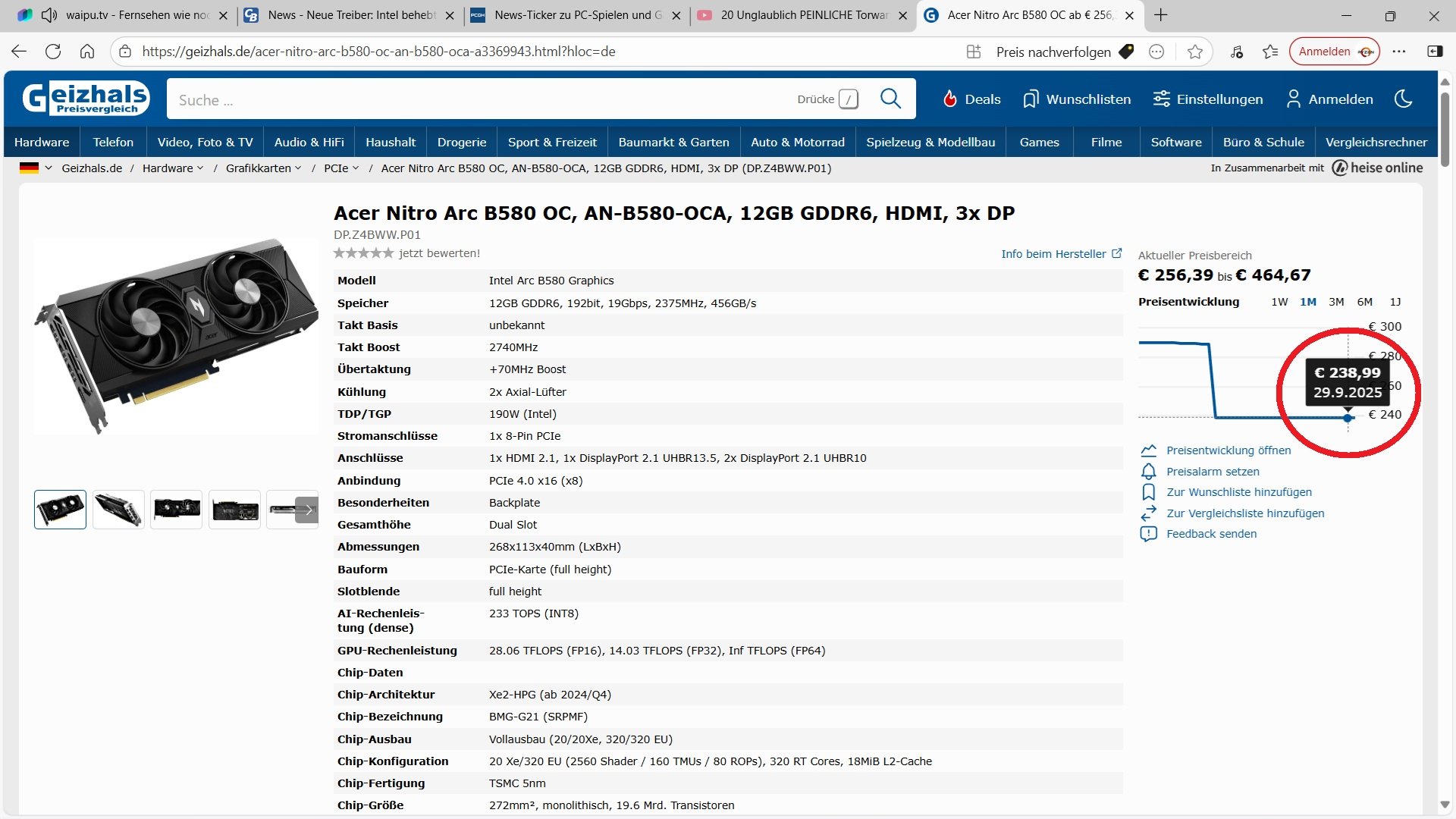Viewport: 1456px width, 819px height.
Task: Toggle dark mode moon icon
Action: pyautogui.click(x=1403, y=99)
